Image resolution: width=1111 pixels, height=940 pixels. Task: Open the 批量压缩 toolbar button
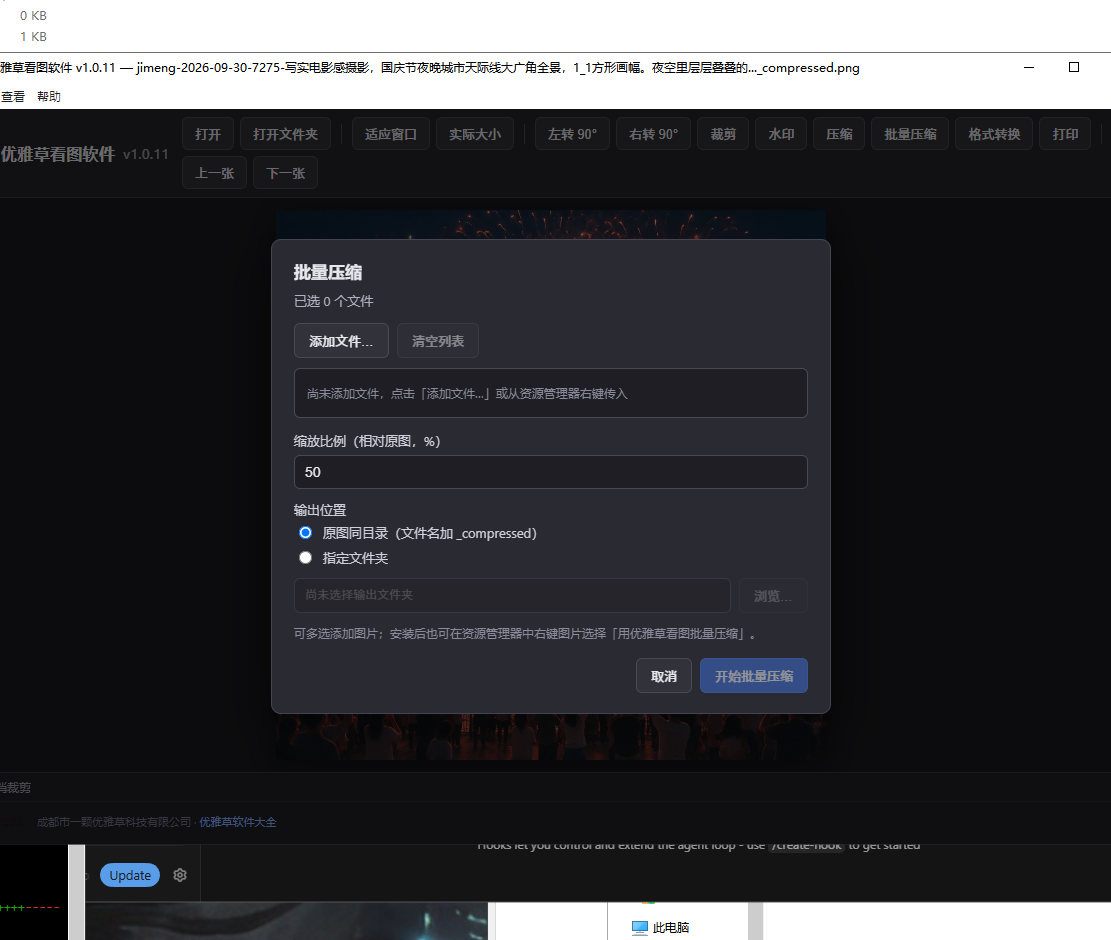(910, 134)
